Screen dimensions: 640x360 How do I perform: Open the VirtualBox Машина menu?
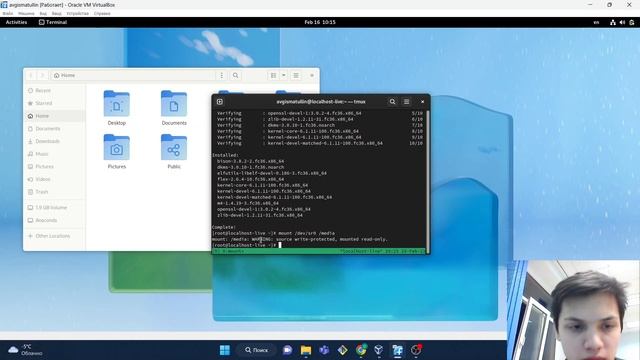click(26, 13)
